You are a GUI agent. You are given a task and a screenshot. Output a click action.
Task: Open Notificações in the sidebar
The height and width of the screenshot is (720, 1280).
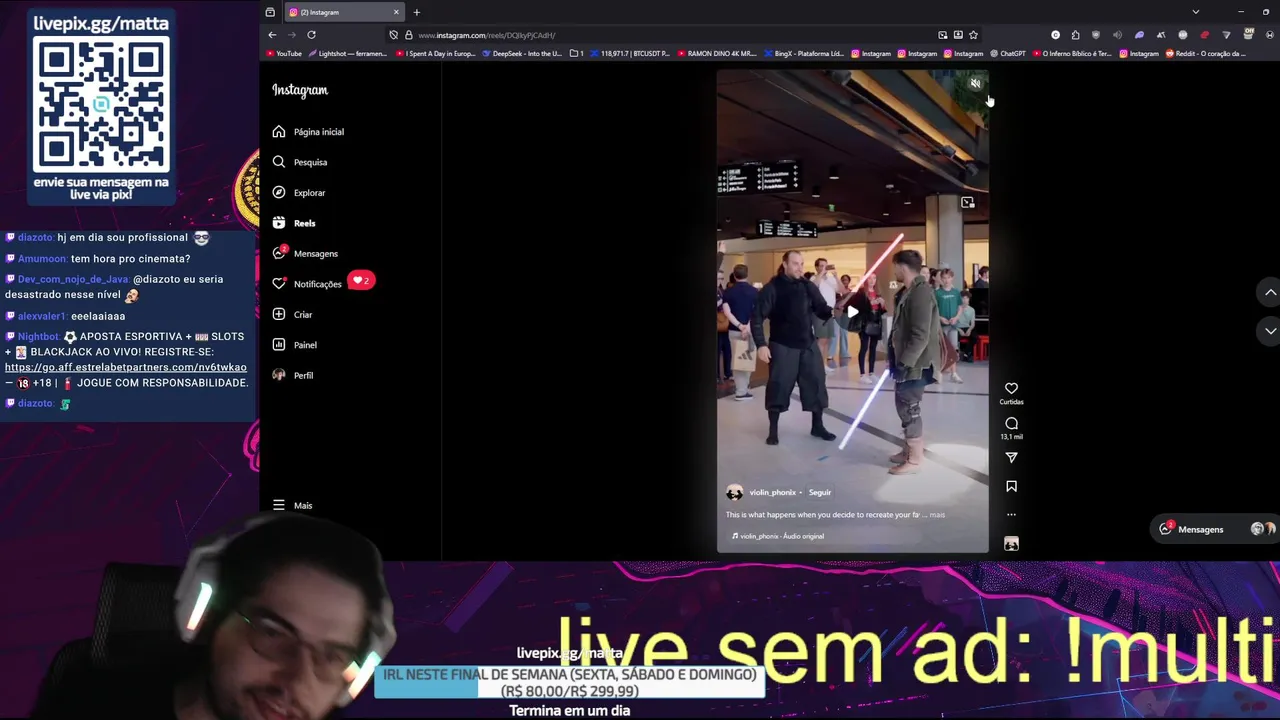coord(307,284)
